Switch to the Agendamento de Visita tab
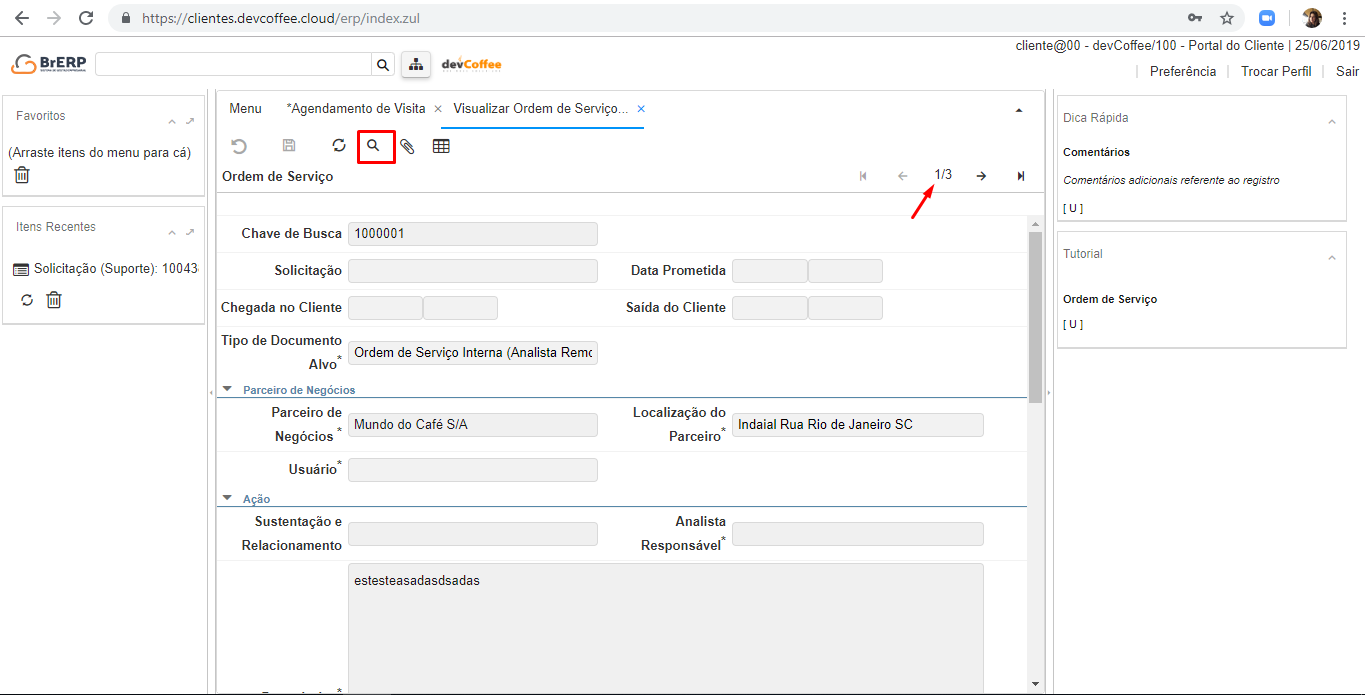The image size is (1365, 695). [x=357, y=108]
